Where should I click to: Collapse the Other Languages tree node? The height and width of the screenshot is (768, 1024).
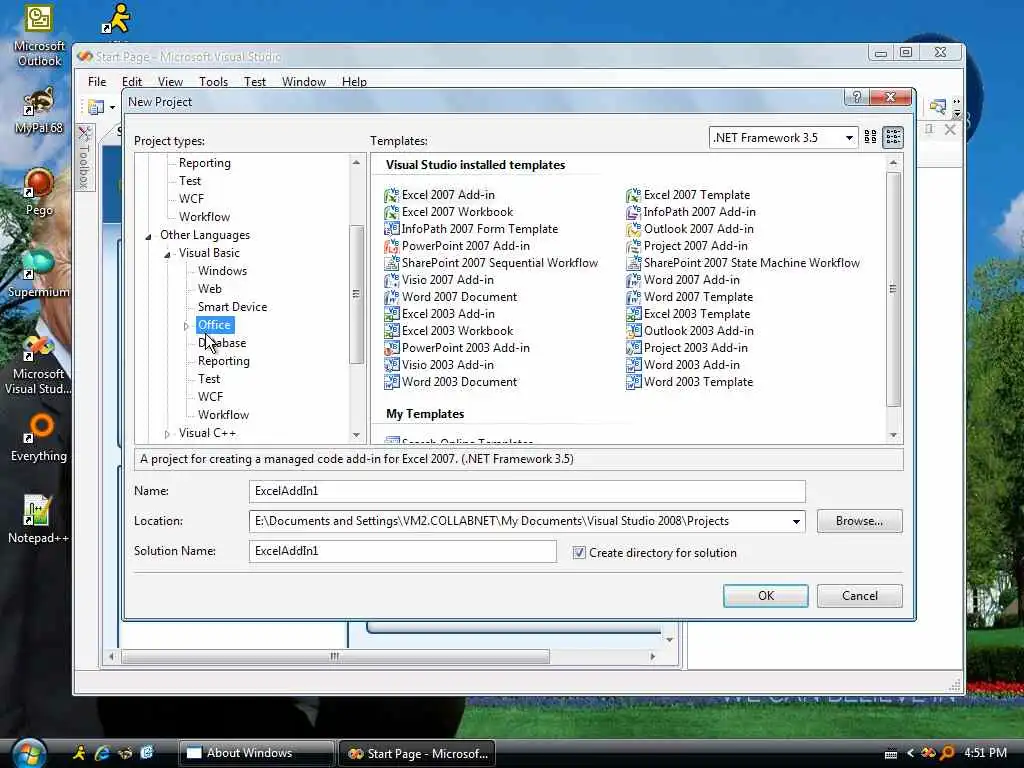(x=148, y=236)
